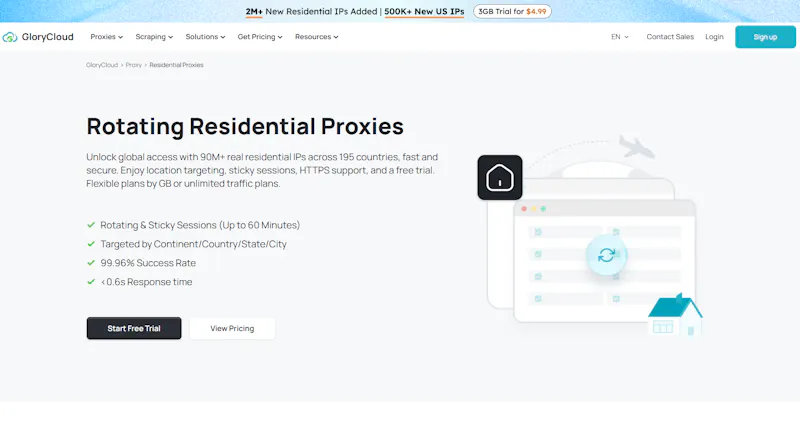Click the View Pricing button

(232, 328)
